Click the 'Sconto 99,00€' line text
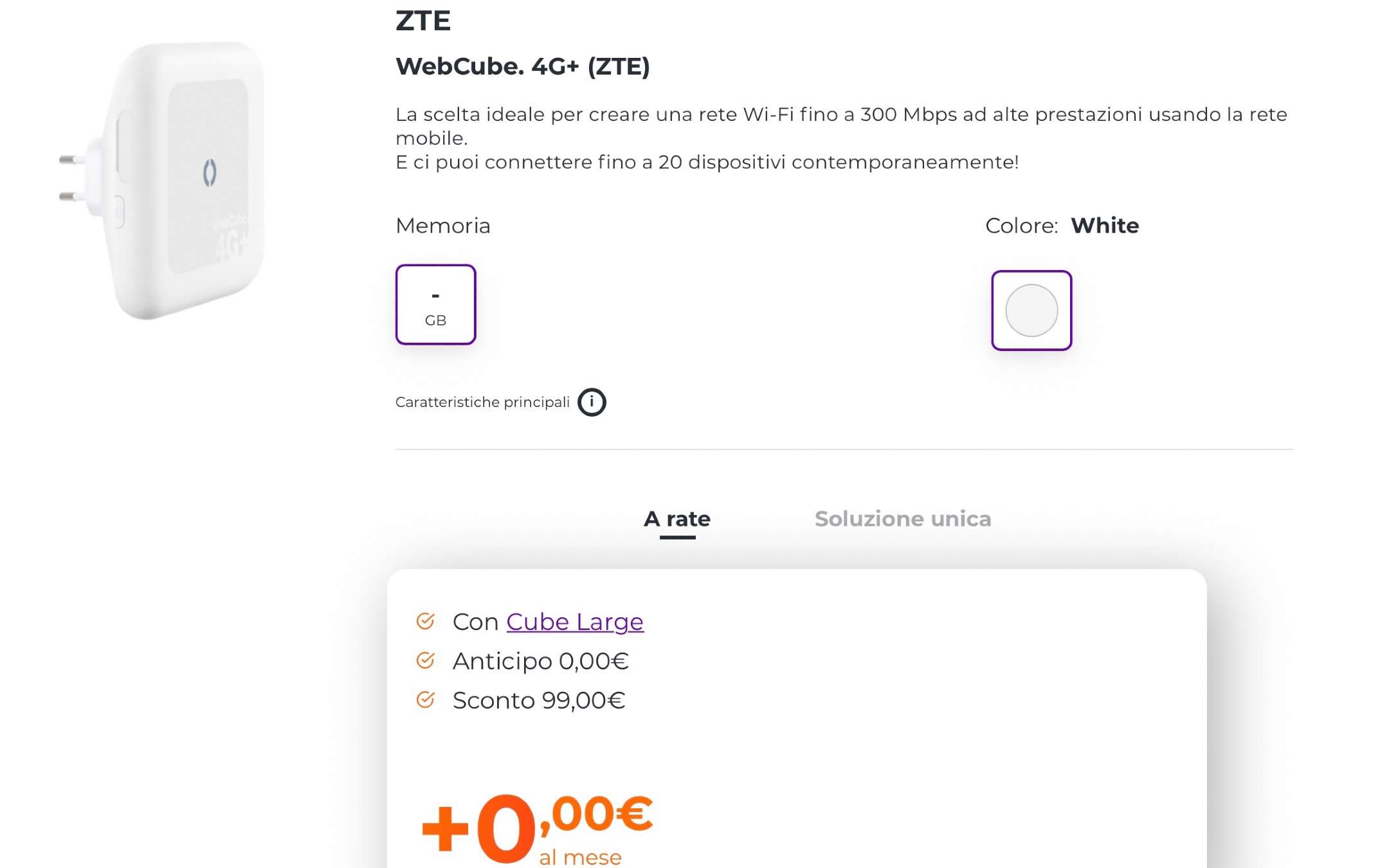Image resolution: width=1389 pixels, height=868 pixels. click(x=538, y=700)
